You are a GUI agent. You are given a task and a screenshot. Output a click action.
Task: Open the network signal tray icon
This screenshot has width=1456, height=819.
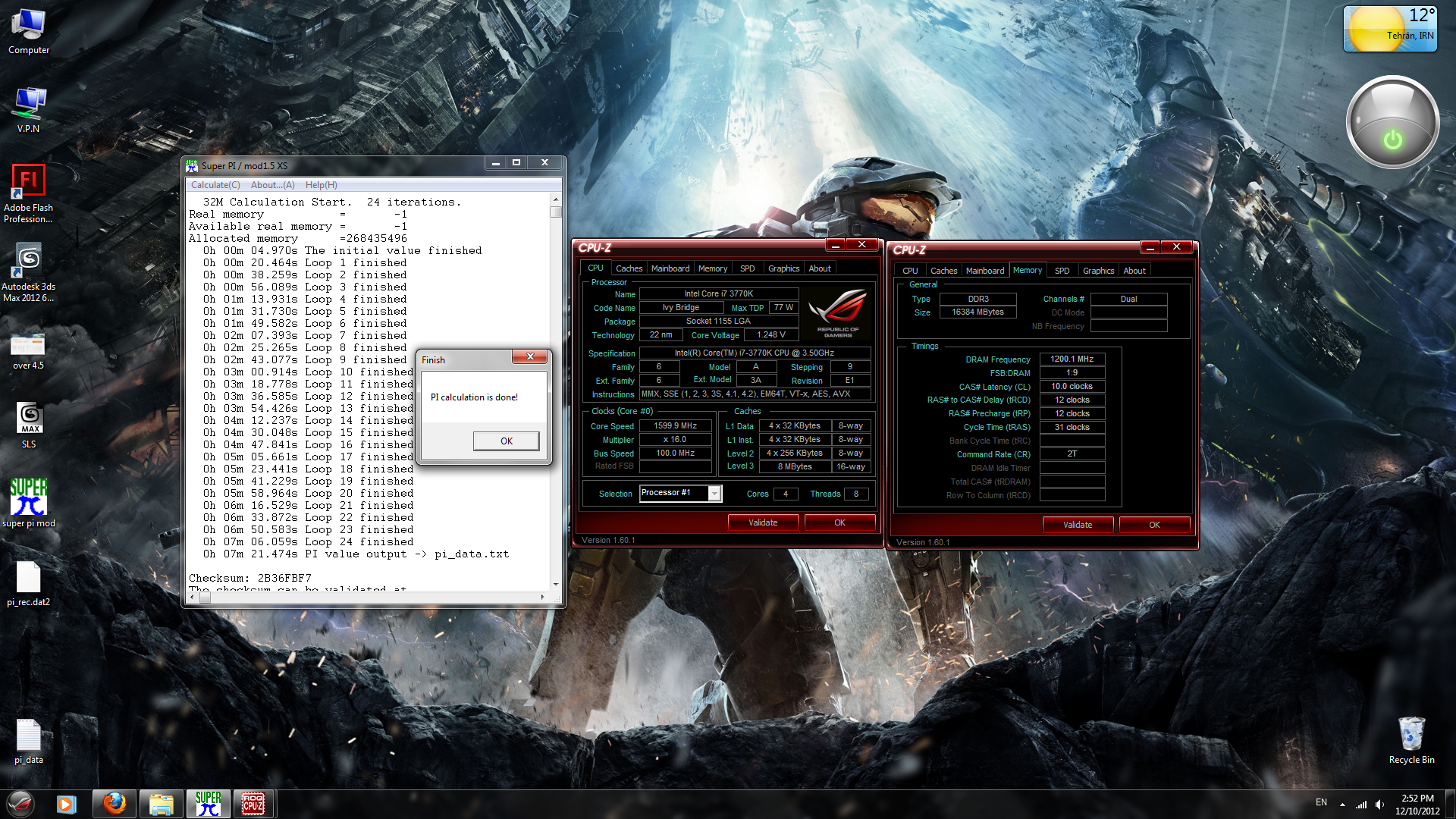coord(1361,804)
